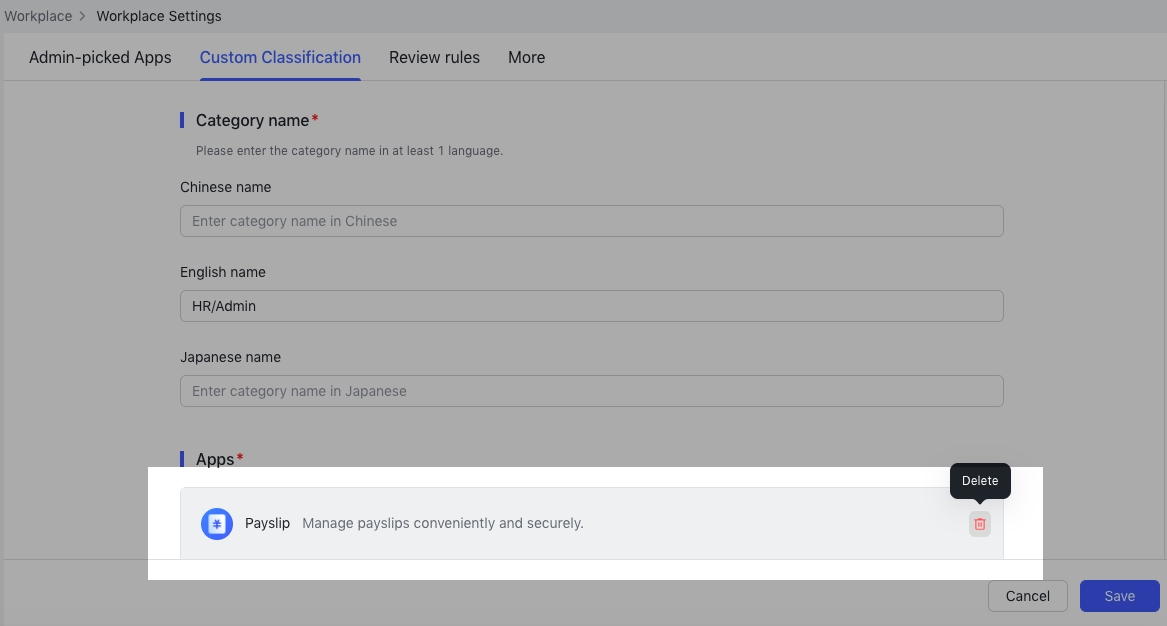
Task: Click the Apps section heading
Action: click(215, 459)
